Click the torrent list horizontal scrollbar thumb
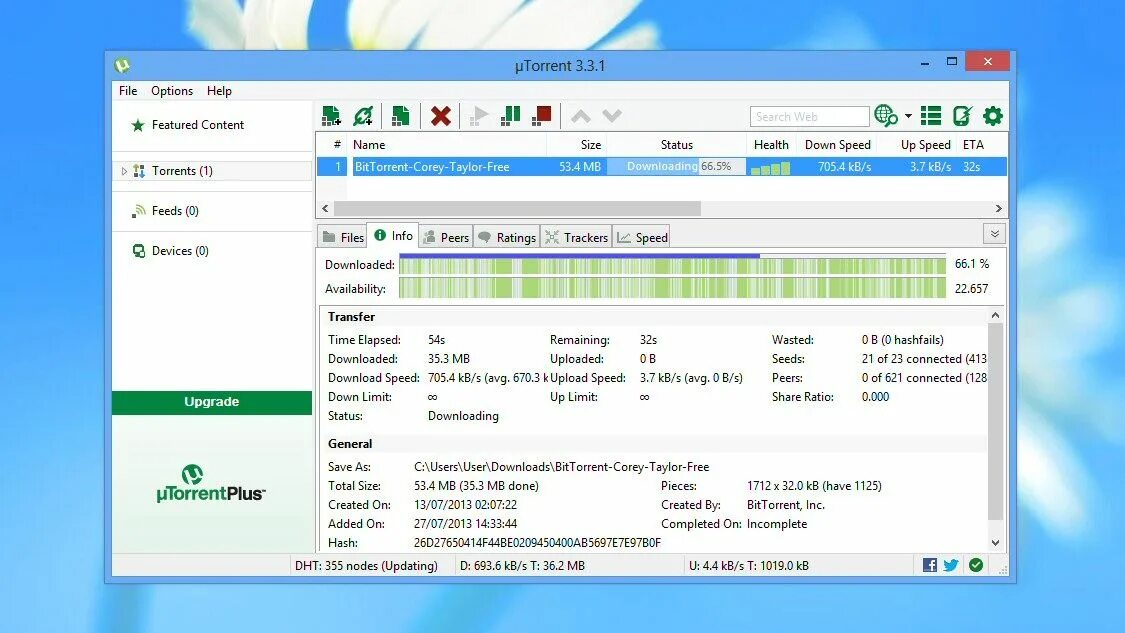 pos(517,208)
